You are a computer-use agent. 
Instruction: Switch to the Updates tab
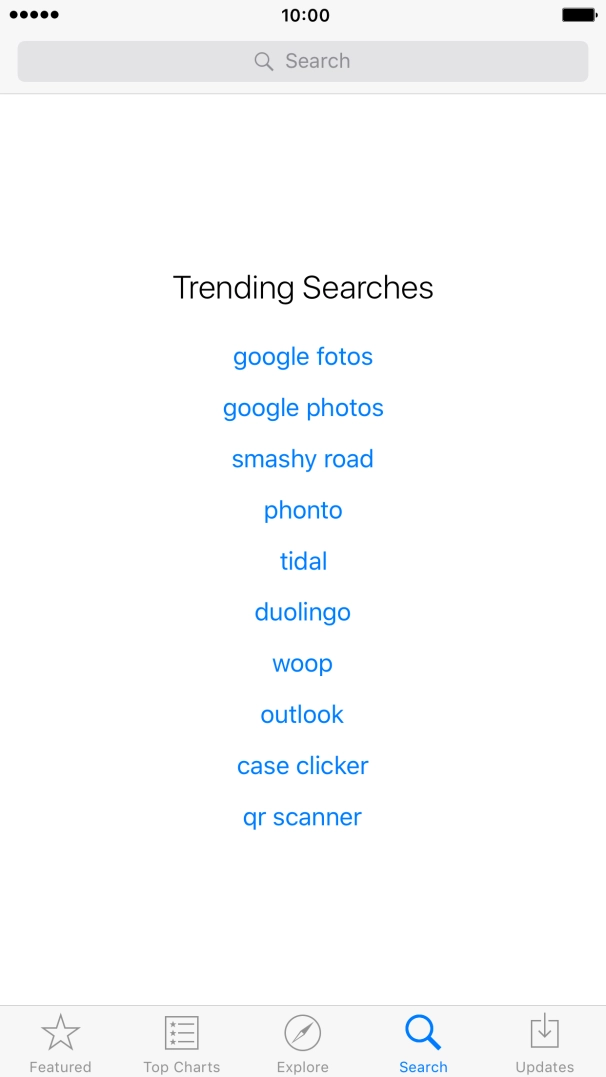544,1043
